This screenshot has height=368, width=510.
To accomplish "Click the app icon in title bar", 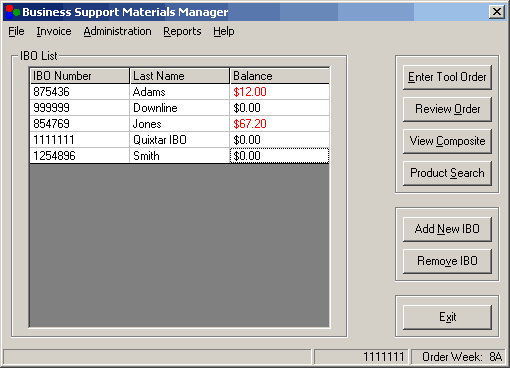I will [x=13, y=12].
